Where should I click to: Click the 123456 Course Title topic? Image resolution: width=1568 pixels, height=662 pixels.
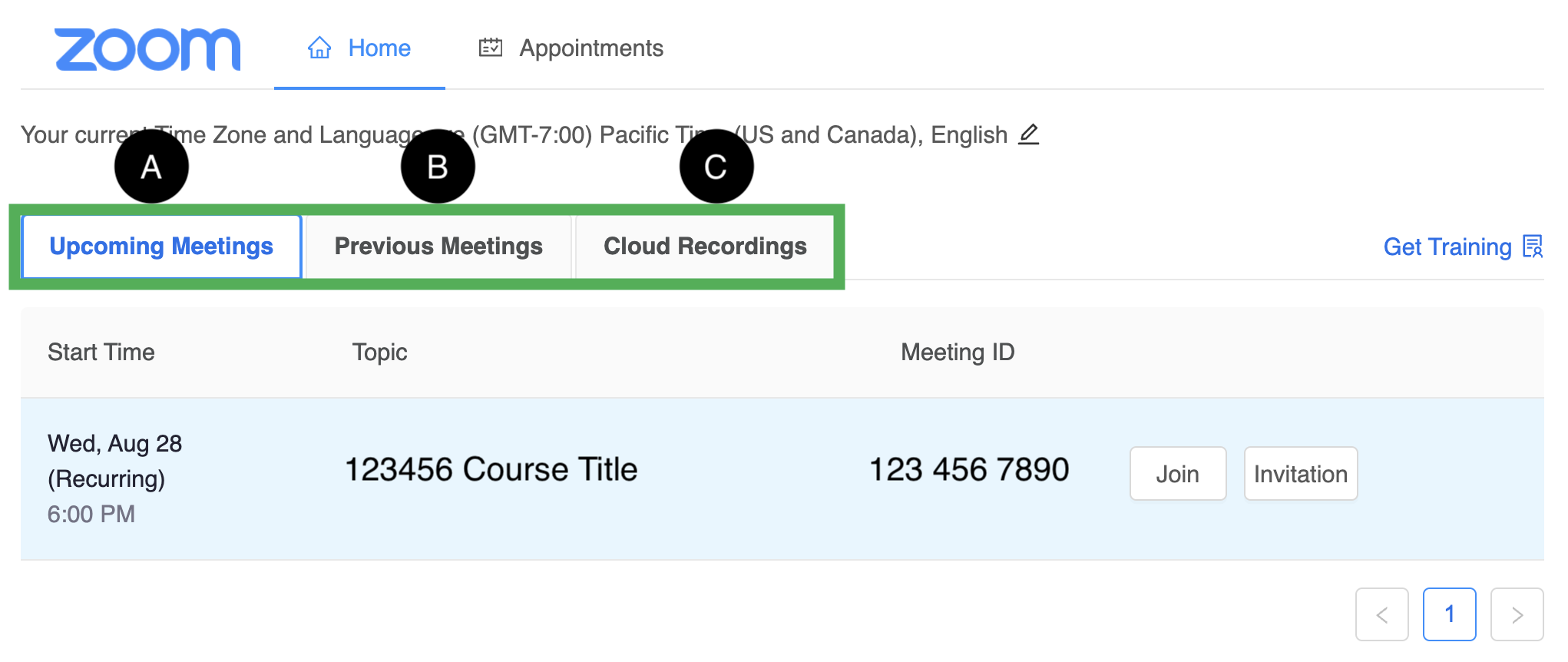pyautogui.click(x=491, y=469)
